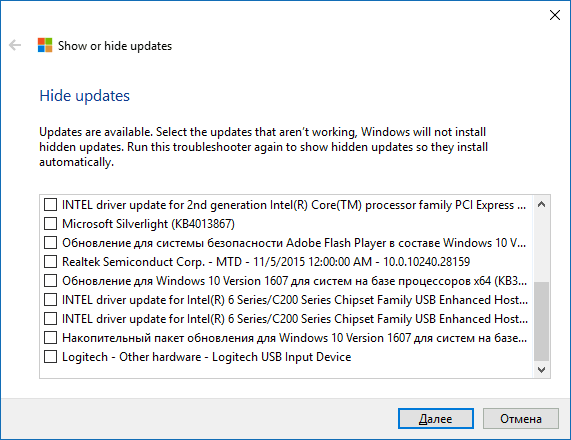This screenshot has height=440, width=571.
Task: Click the Microsoft logo beside the title
Action: click(x=45, y=45)
